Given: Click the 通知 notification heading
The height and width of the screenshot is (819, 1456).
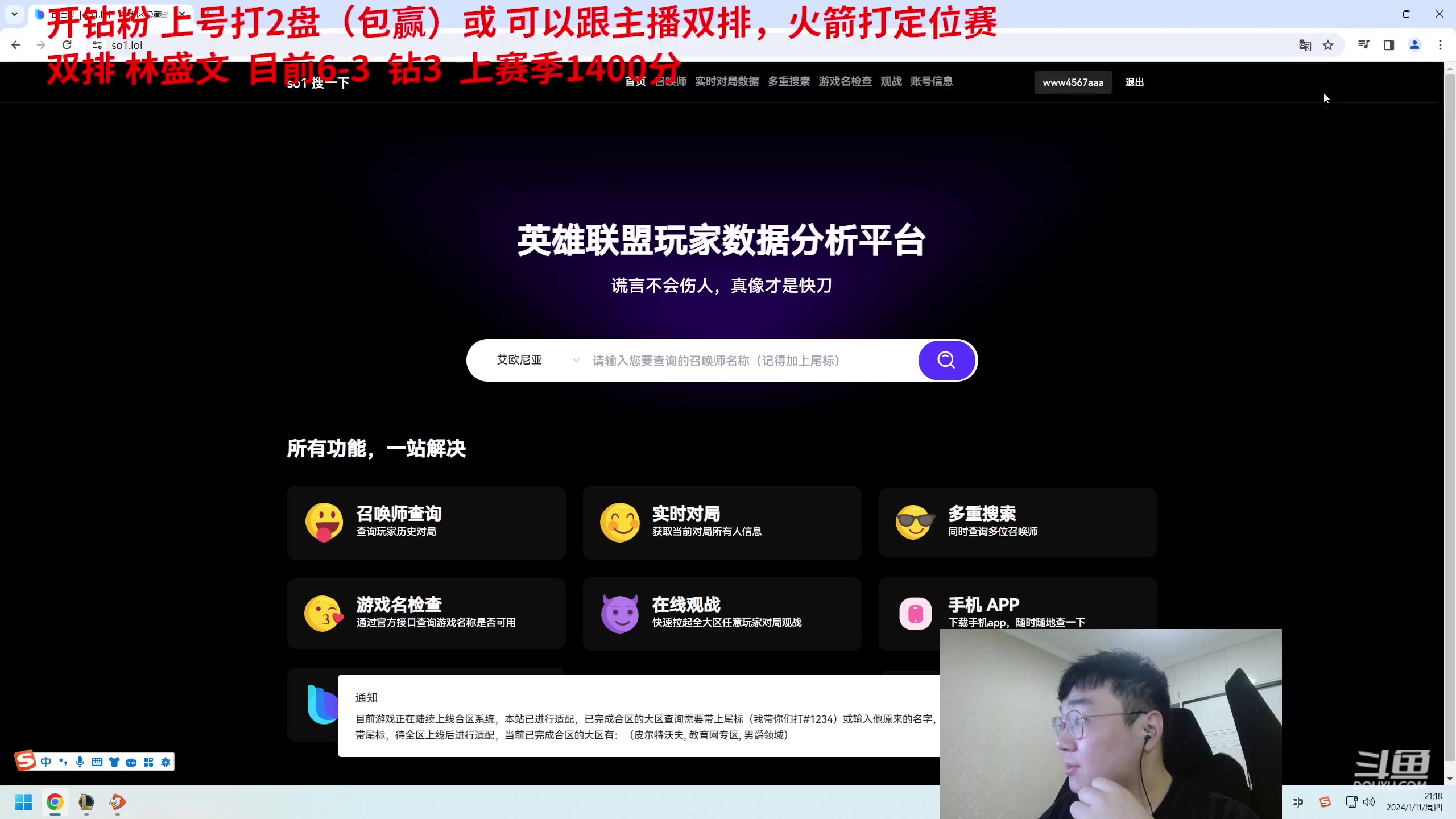Looking at the screenshot, I should point(366,697).
